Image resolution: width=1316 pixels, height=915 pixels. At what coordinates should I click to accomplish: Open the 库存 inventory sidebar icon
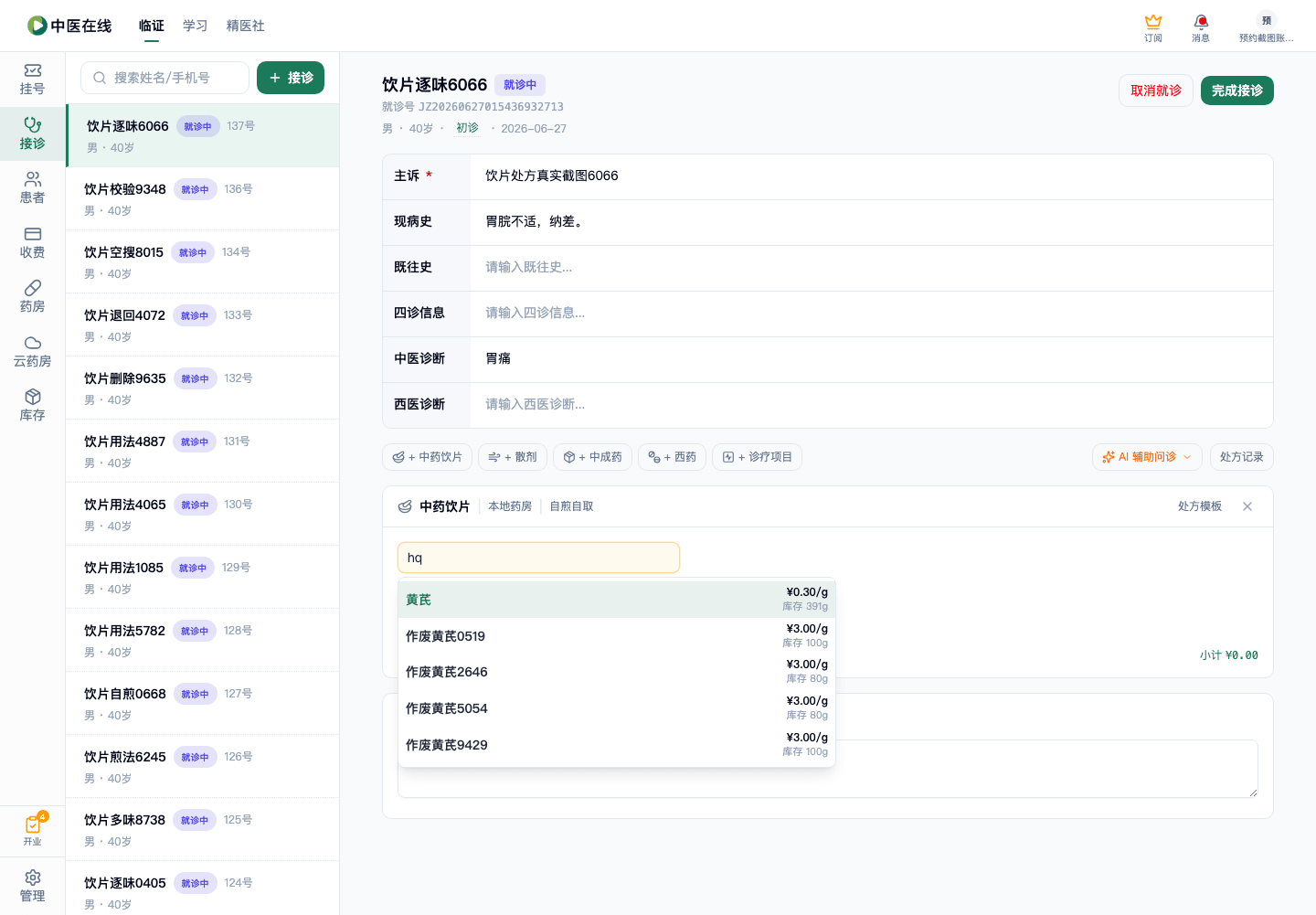click(32, 406)
